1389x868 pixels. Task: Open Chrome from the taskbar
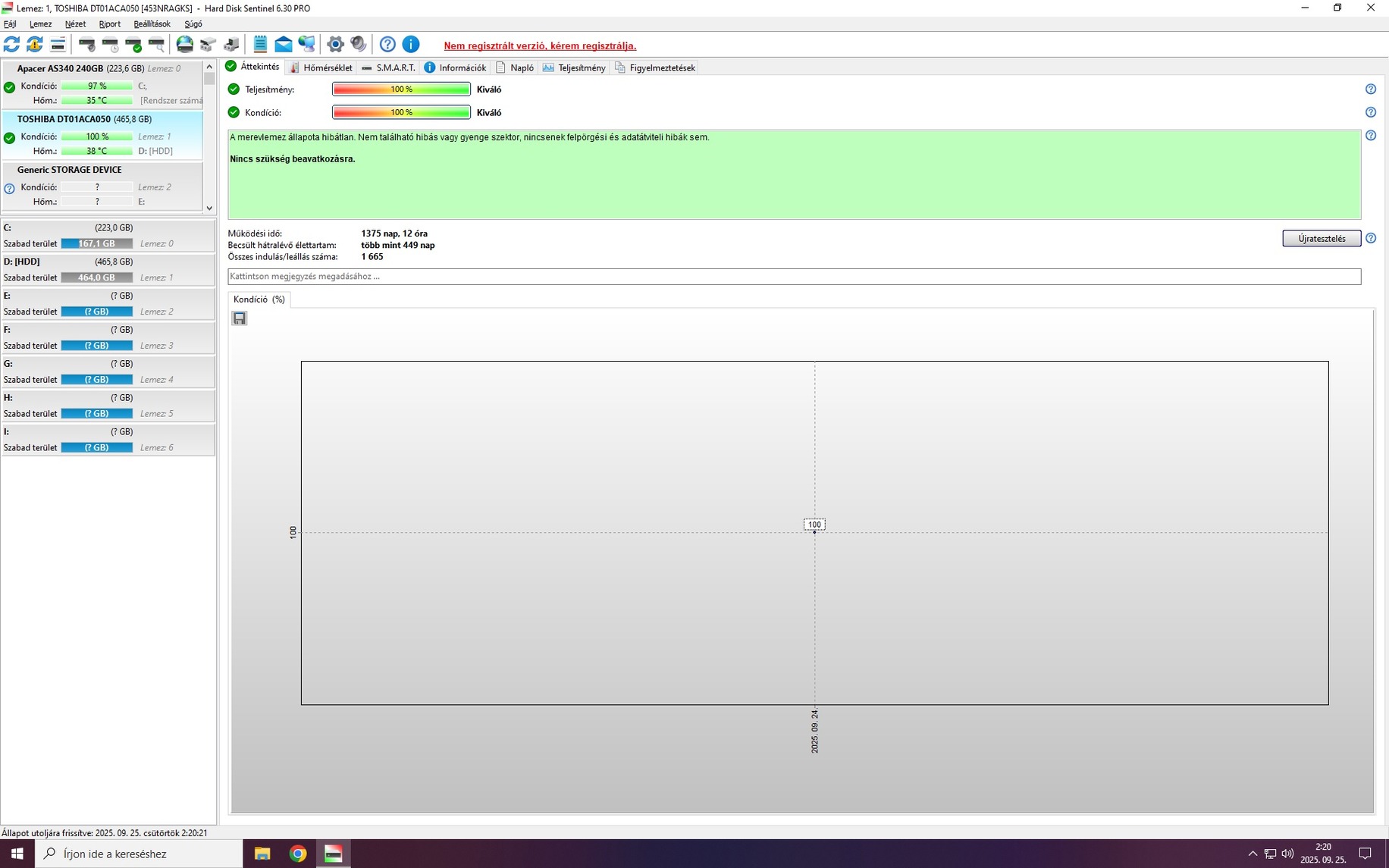click(298, 854)
